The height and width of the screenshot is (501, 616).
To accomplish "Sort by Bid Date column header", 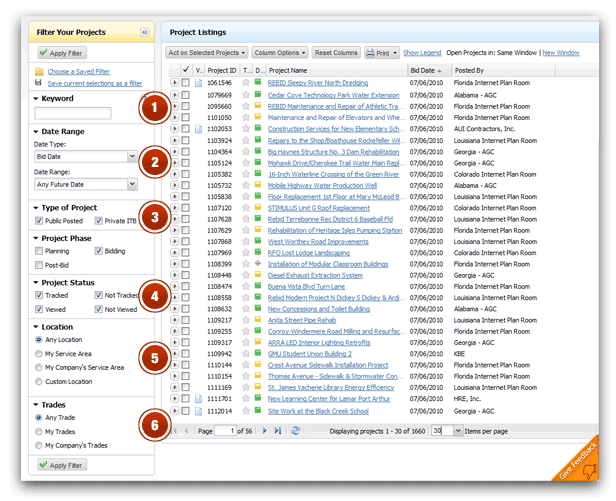I will coord(426,71).
